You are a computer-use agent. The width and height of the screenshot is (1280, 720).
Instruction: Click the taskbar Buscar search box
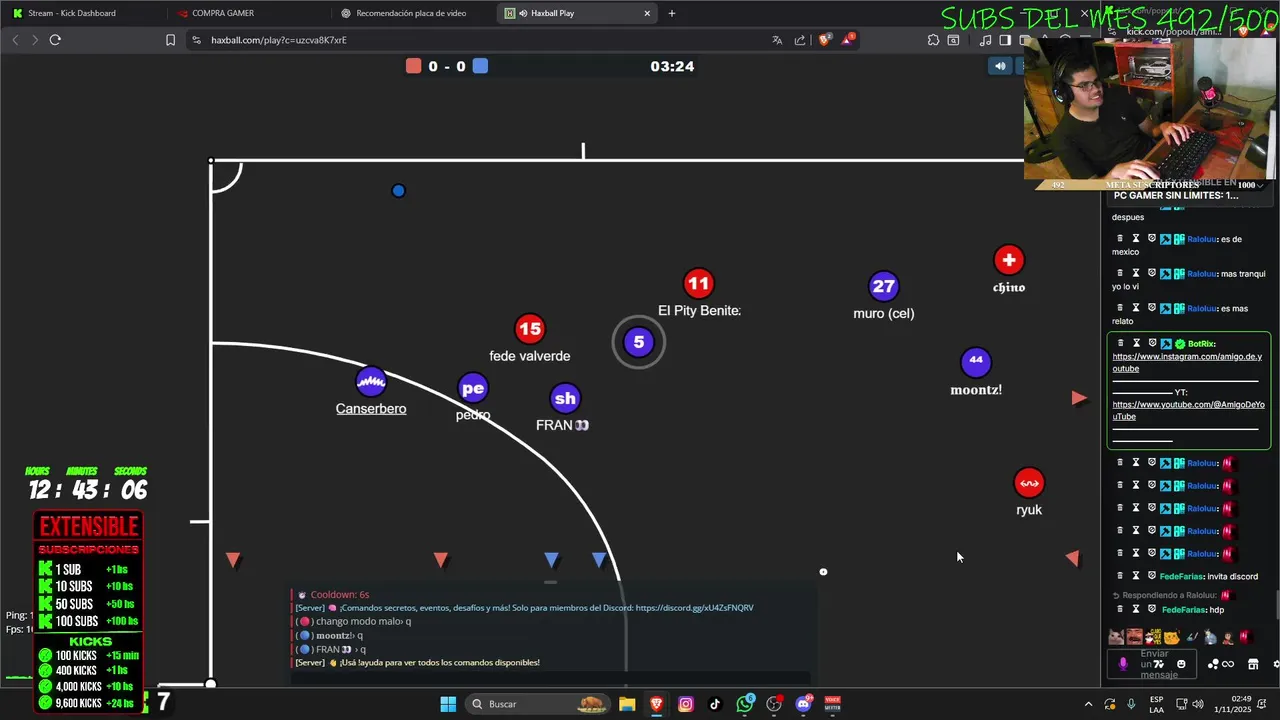pos(537,704)
